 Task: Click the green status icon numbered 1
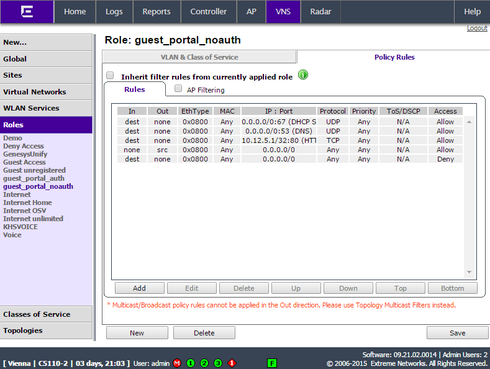(191, 363)
